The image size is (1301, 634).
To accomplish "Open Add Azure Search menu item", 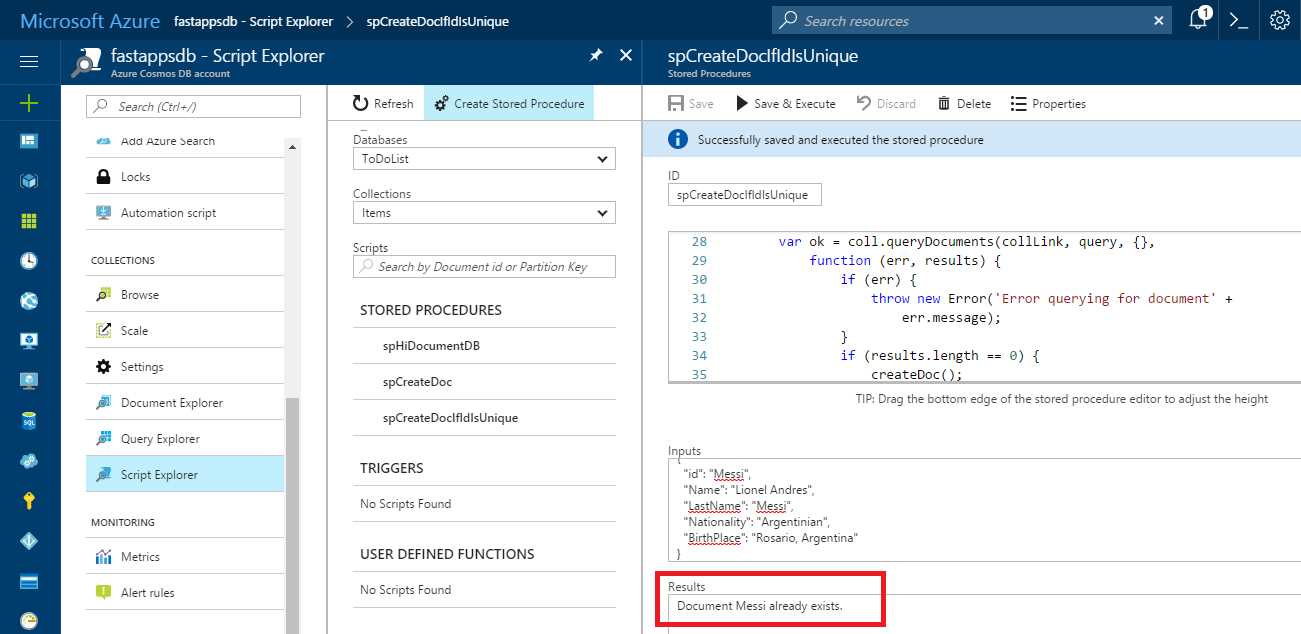I will [185, 143].
